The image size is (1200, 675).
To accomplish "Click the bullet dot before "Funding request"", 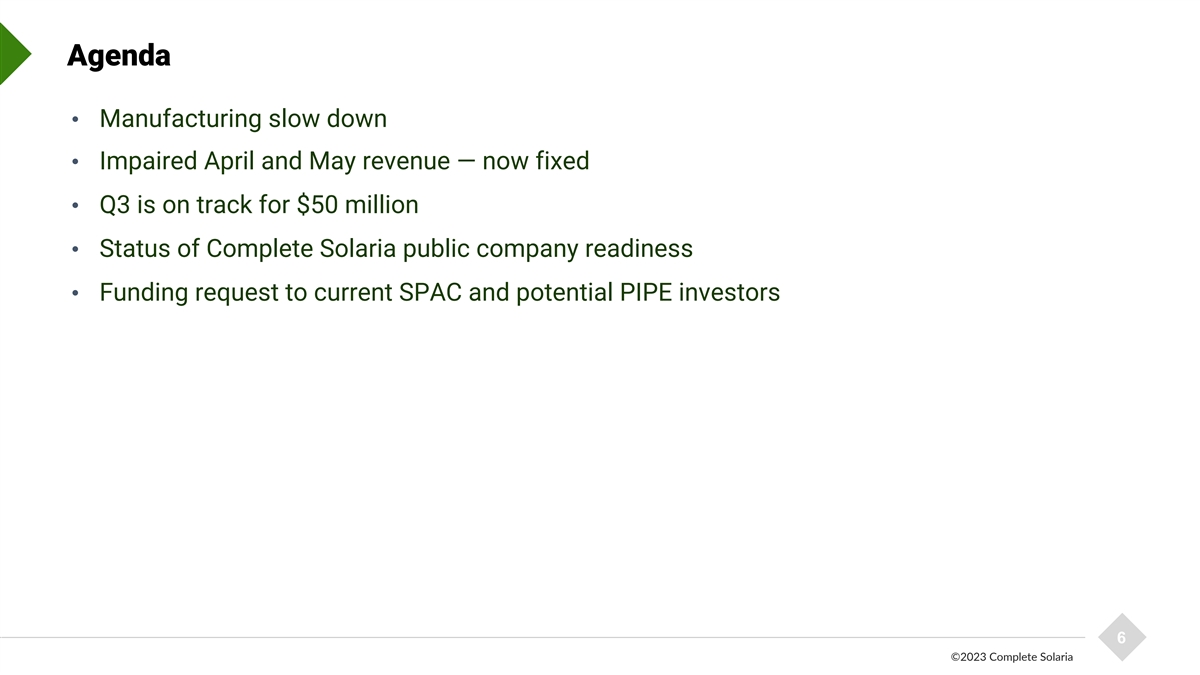I will pyautogui.click(x=76, y=295).
